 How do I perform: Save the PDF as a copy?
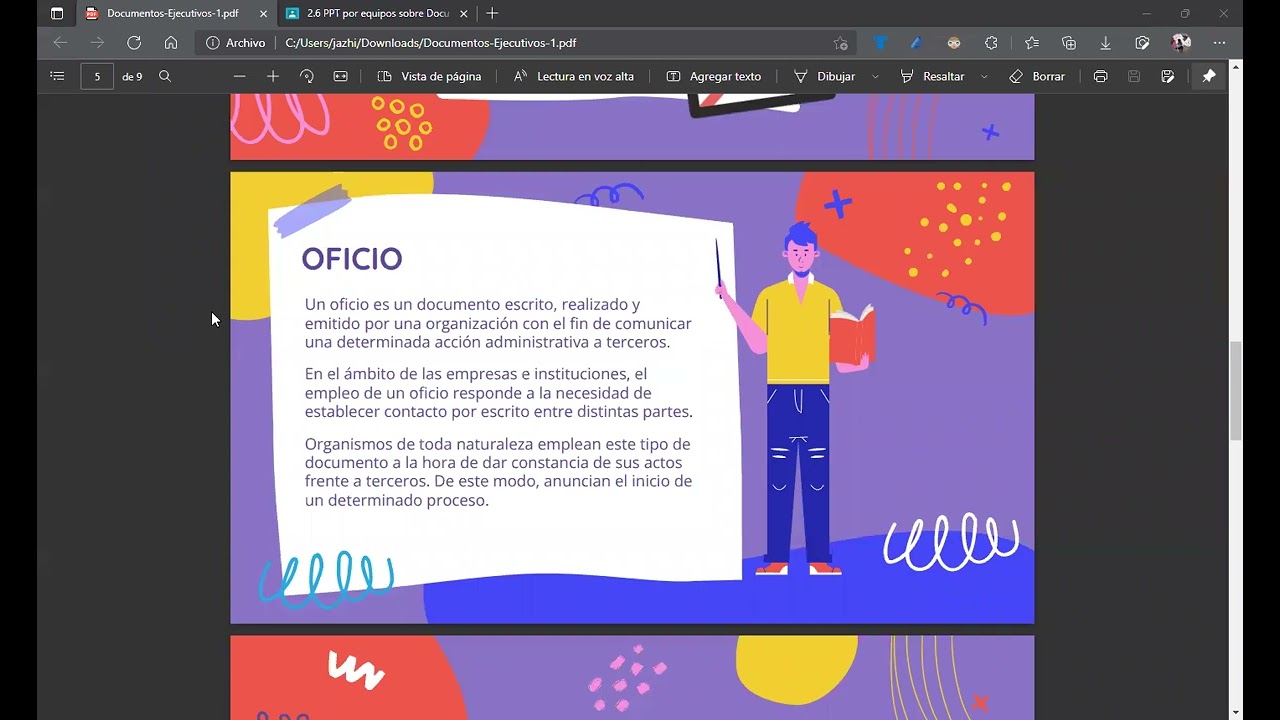[1168, 76]
